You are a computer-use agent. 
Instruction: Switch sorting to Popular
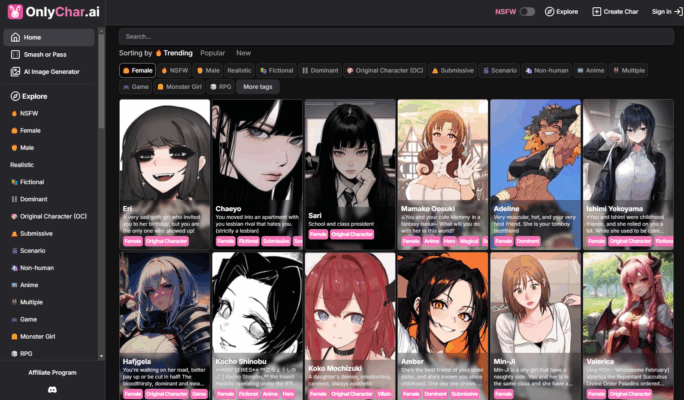coord(212,52)
